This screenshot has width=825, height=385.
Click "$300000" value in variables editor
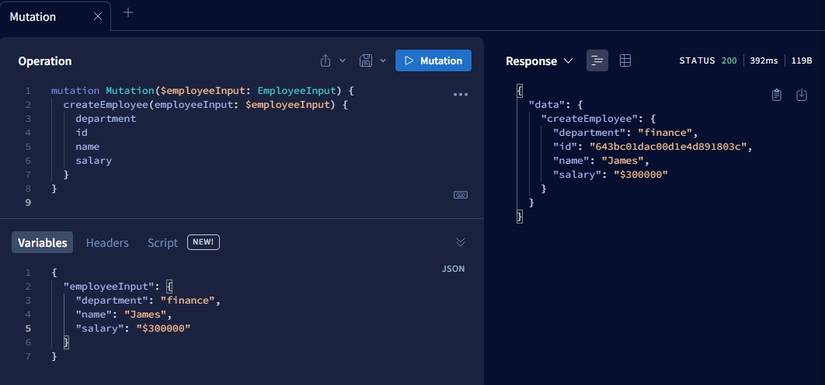pos(163,328)
